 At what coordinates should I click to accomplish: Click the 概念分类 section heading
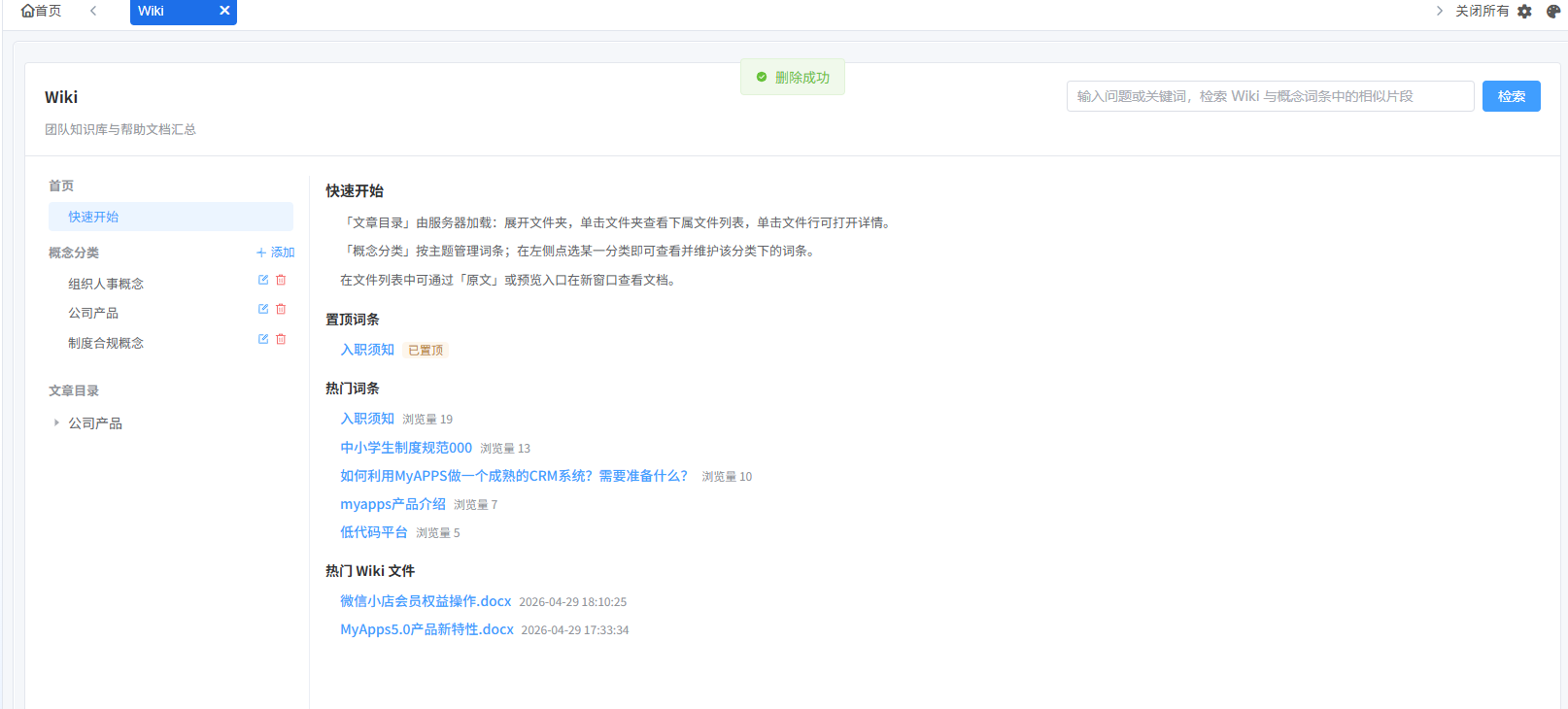(74, 253)
